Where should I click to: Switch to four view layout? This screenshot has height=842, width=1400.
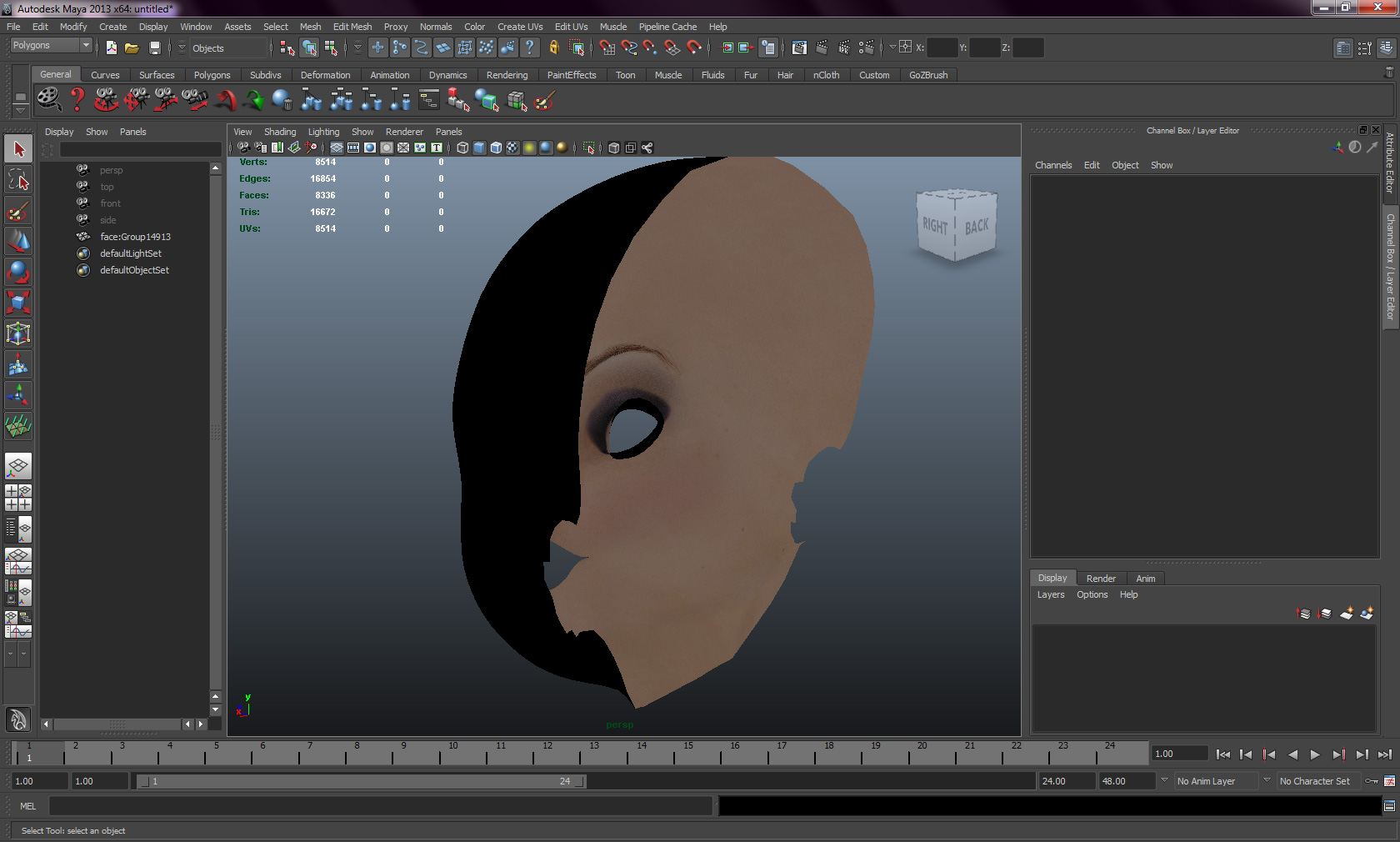pyautogui.click(x=18, y=498)
